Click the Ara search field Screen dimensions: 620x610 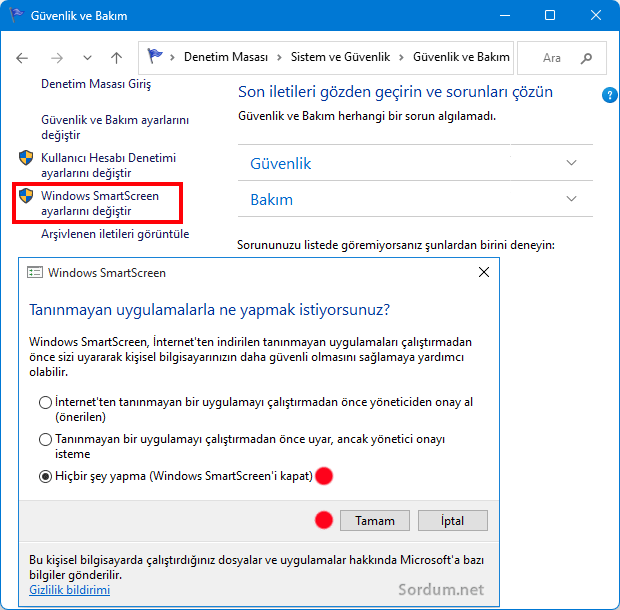pyautogui.click(x=561, y=58)
